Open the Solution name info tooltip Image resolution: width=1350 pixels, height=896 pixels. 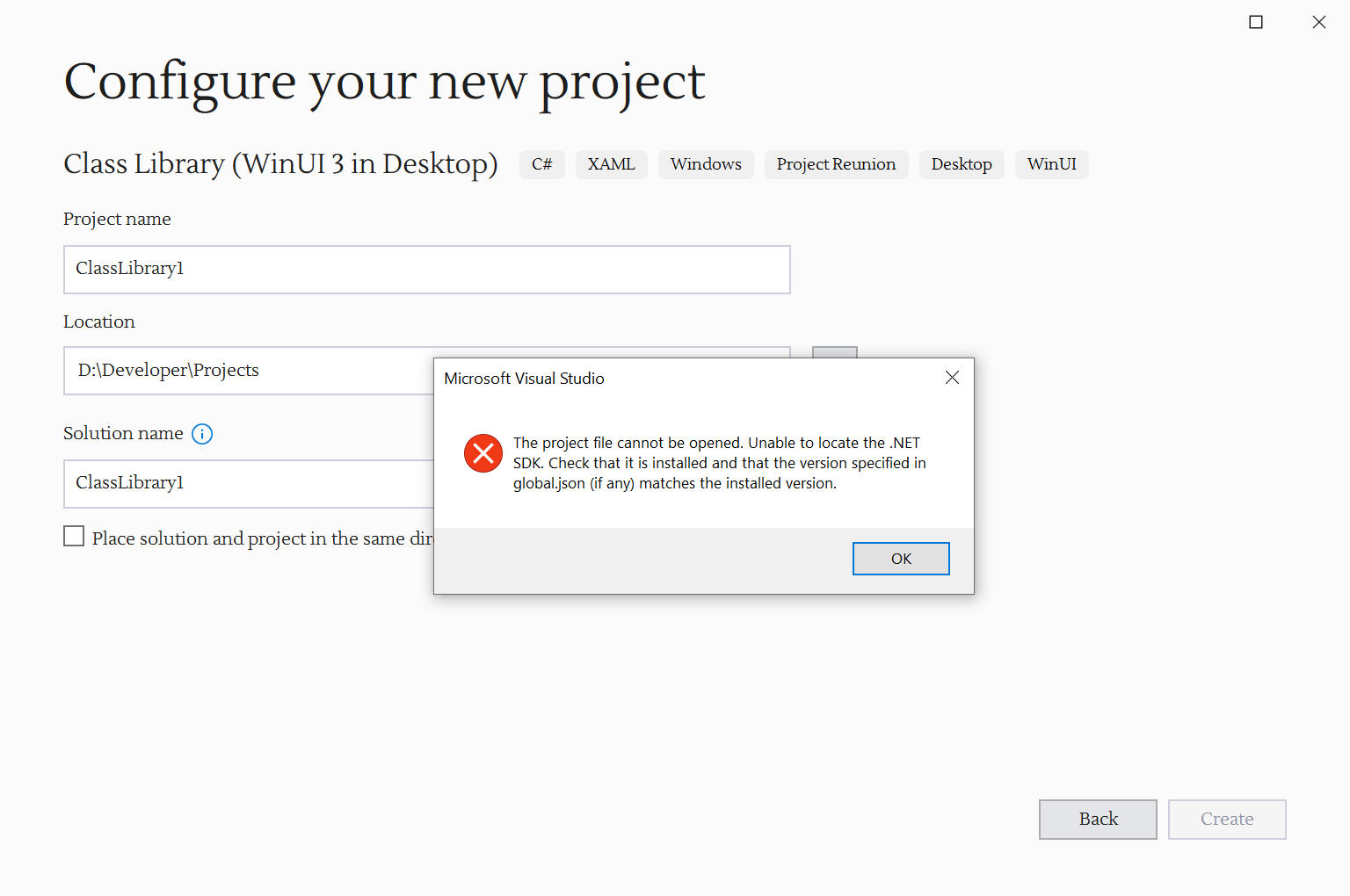[202, 433]
